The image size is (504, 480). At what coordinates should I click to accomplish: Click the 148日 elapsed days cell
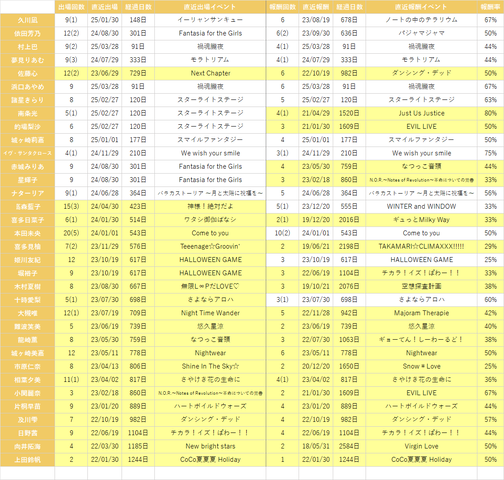(138, 20)
